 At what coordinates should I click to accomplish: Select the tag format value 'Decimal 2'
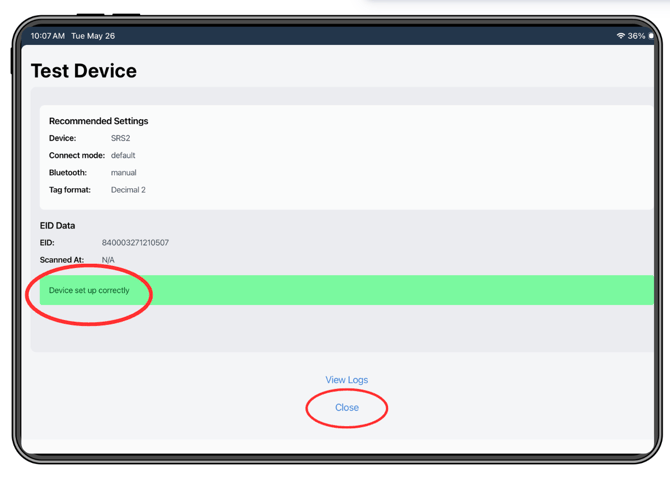tap(128, 190)
